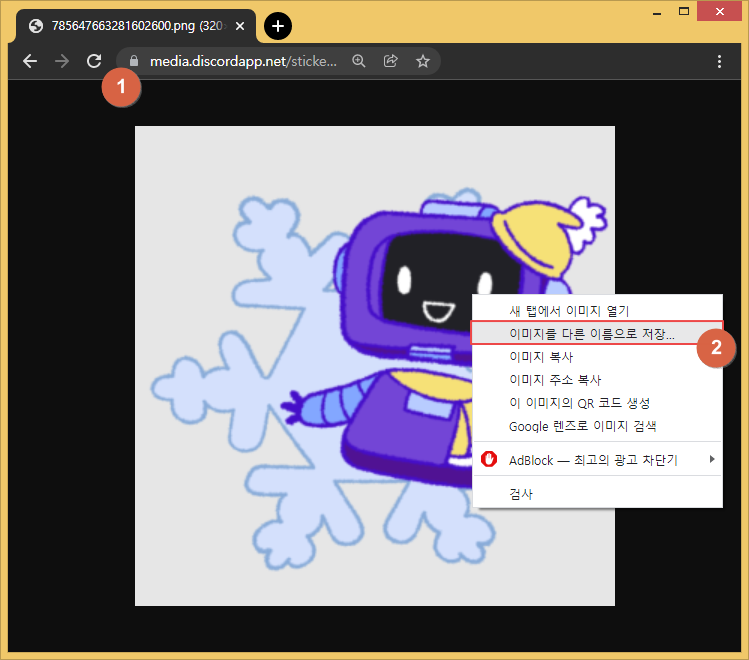Select 'Google 렌즈로 이미지 검색'

[x=597, y=426]
